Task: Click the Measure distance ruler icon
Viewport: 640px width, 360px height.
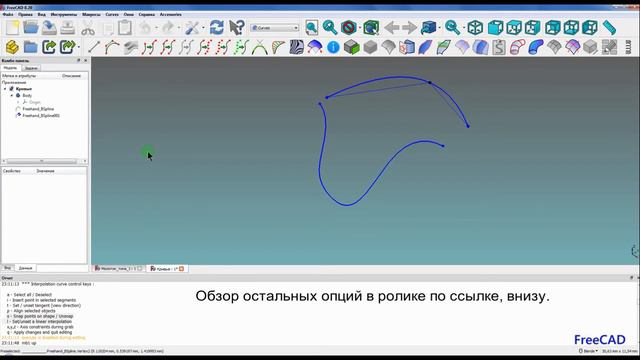Action: [609, 28]
